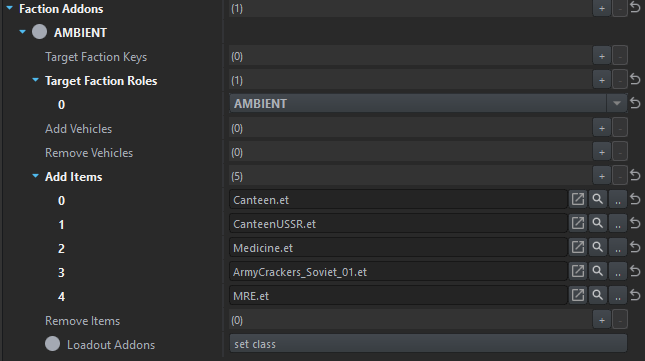The image size is (645, 361).
Task: Locate Canteen.et with magnifier icon
Action: [x=598, y=199]
